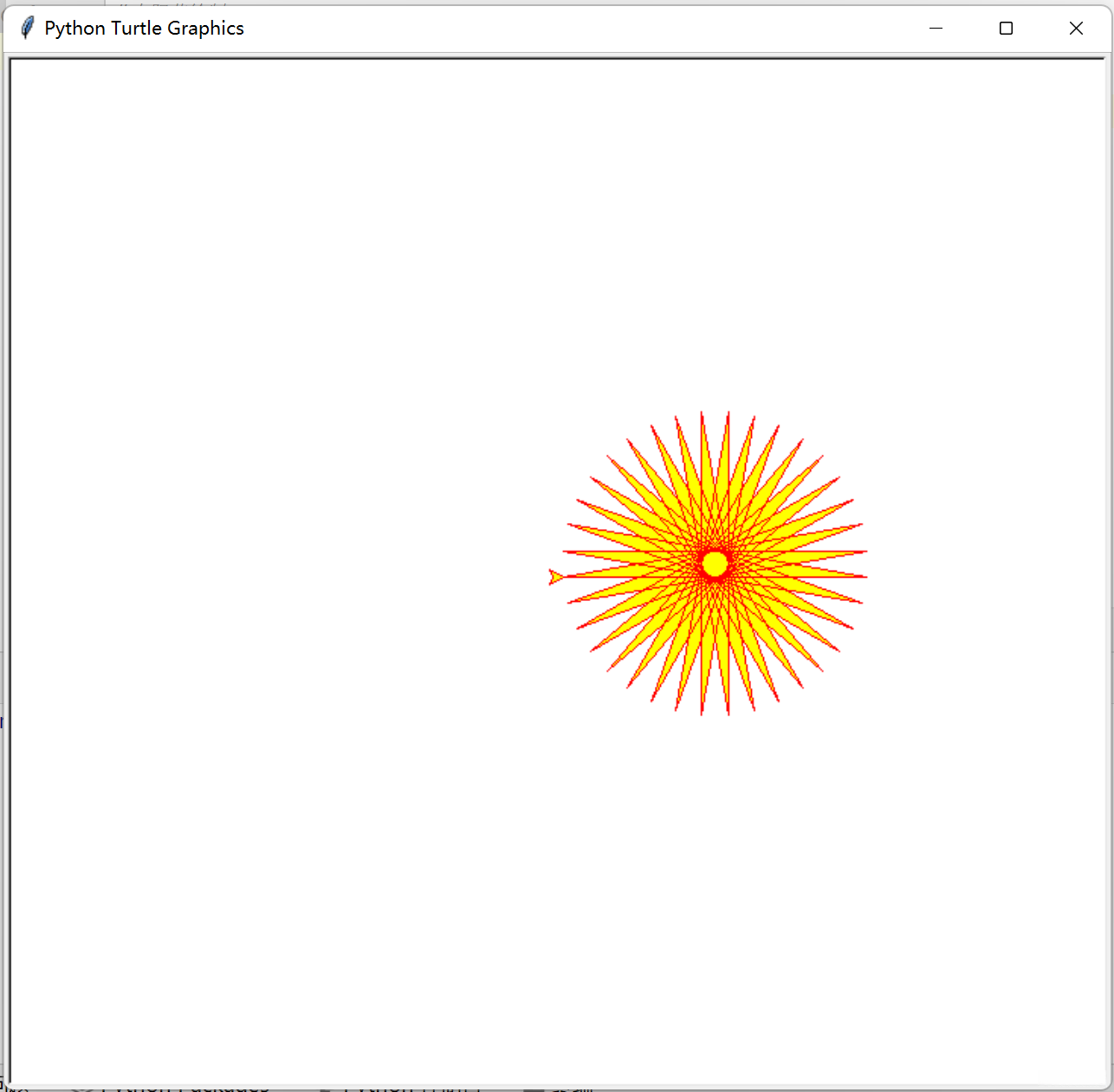Viewport: 1114px width, 1092px height.
Task: Click the turtle arrow cursor
Action: [x=556, y=577]
